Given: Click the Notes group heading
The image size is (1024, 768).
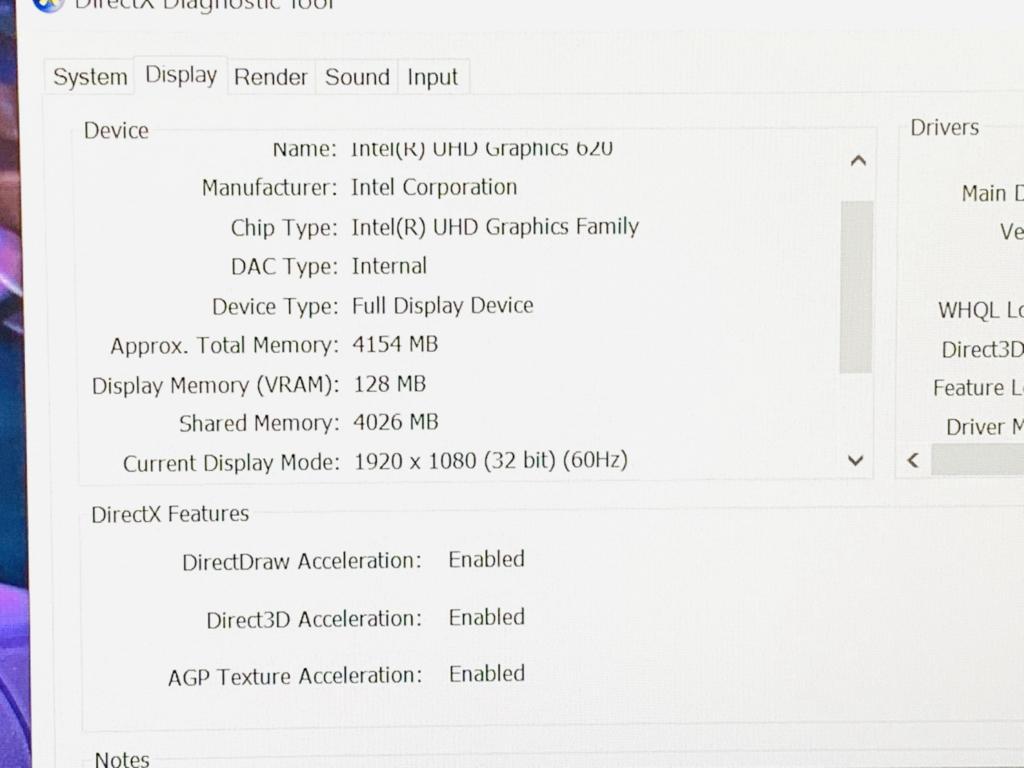Looking at the screenshot, I should pos(122,760).
